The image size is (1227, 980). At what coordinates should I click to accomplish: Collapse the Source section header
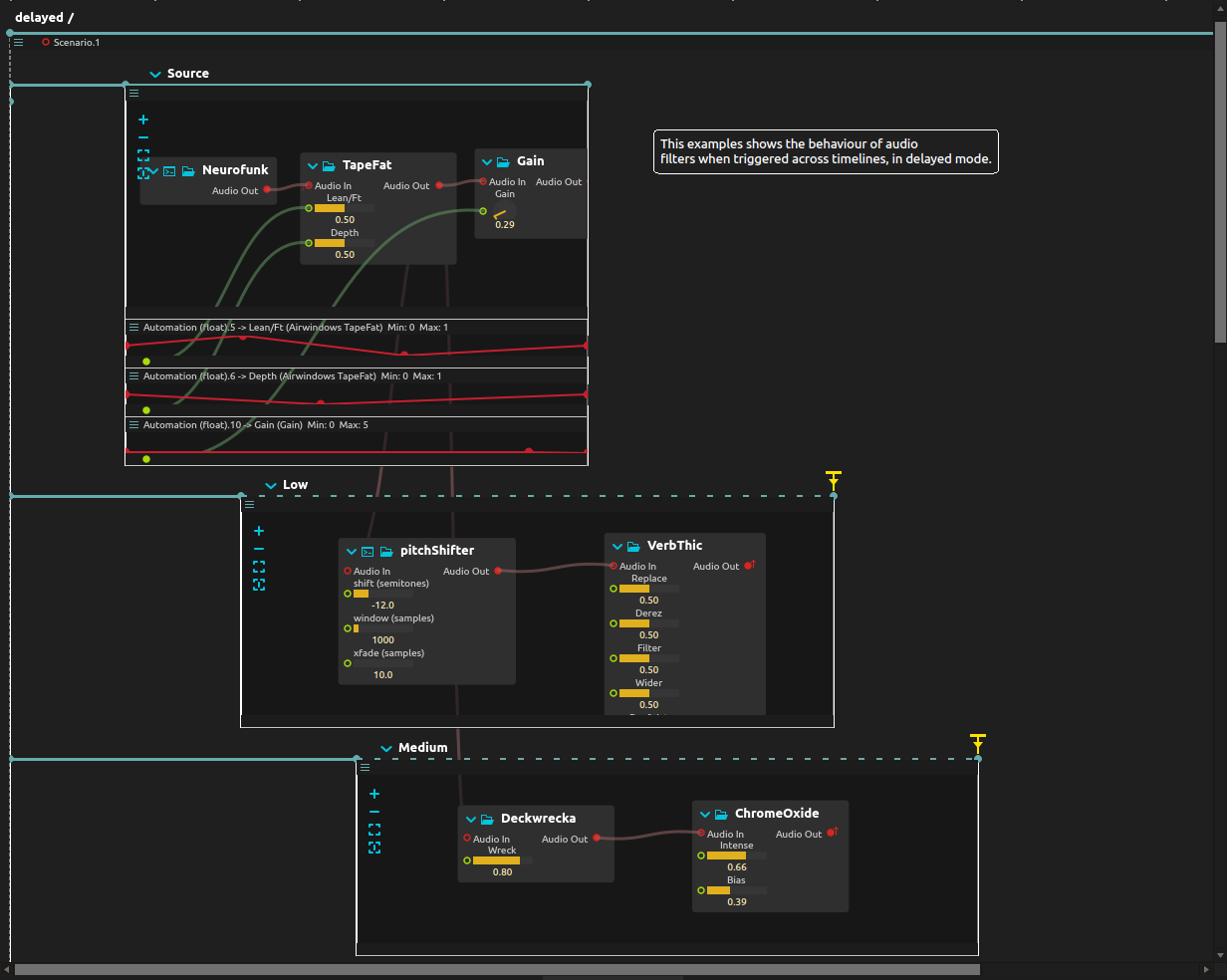click(155, 73)
